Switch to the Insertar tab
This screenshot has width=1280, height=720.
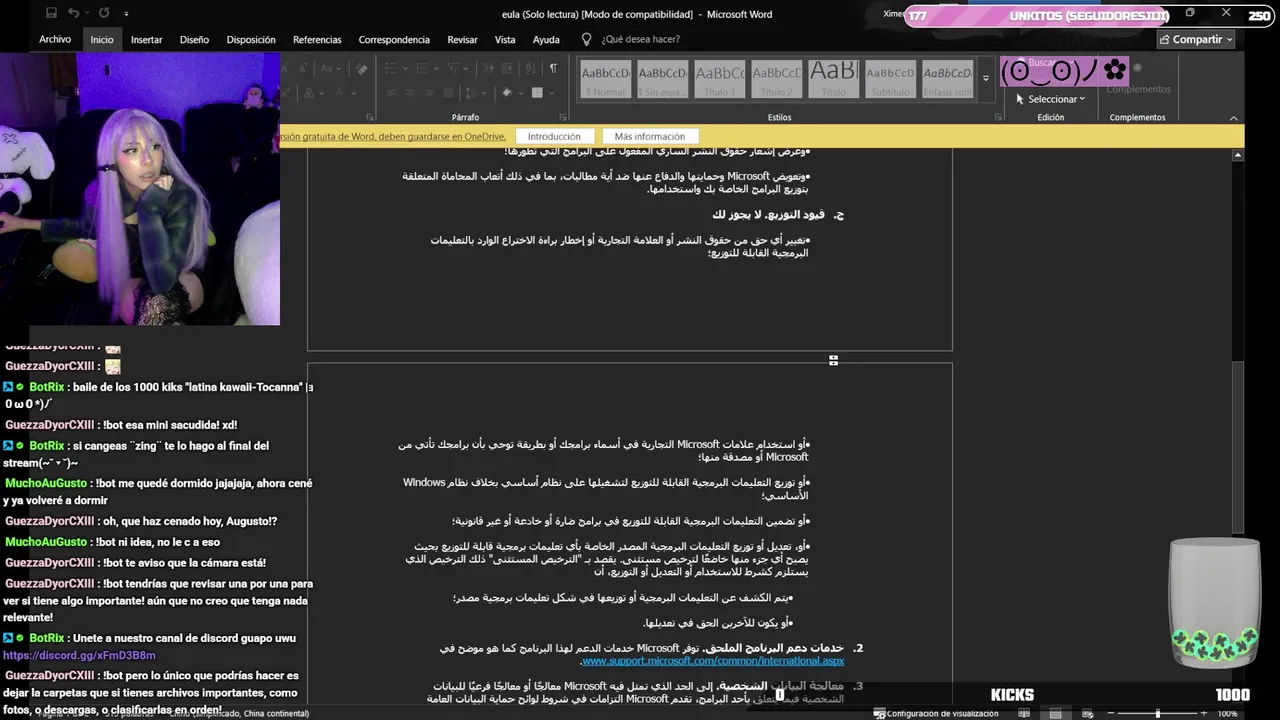(146, 39)
